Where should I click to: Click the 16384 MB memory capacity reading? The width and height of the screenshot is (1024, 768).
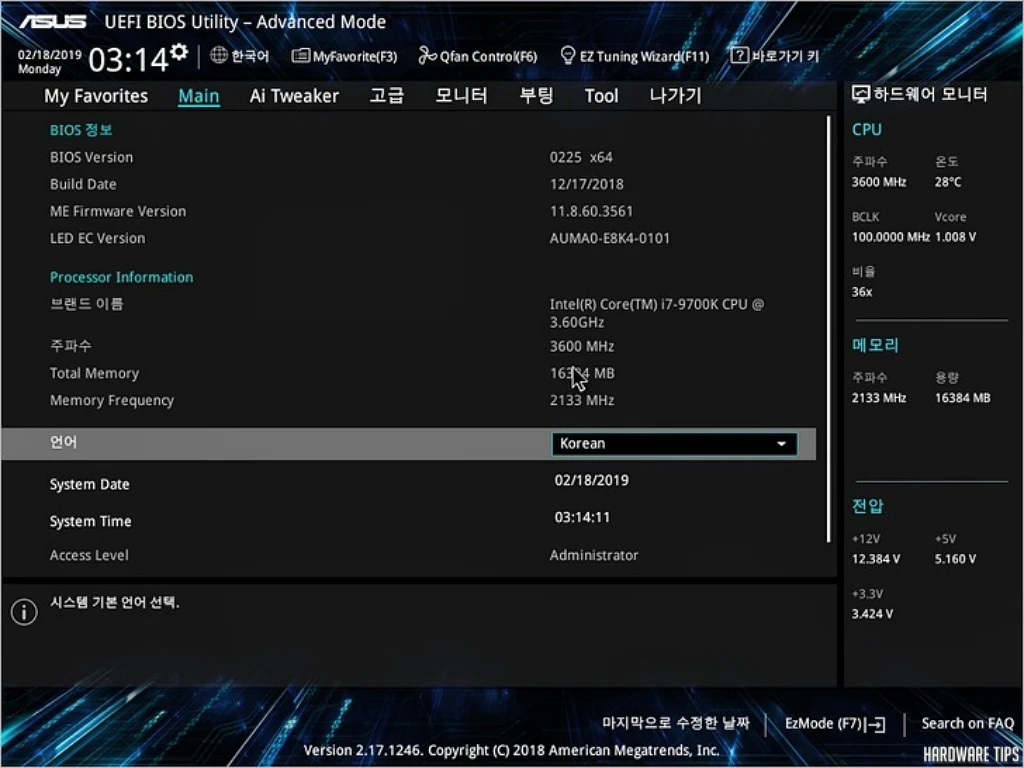click(x=963, y=398)
